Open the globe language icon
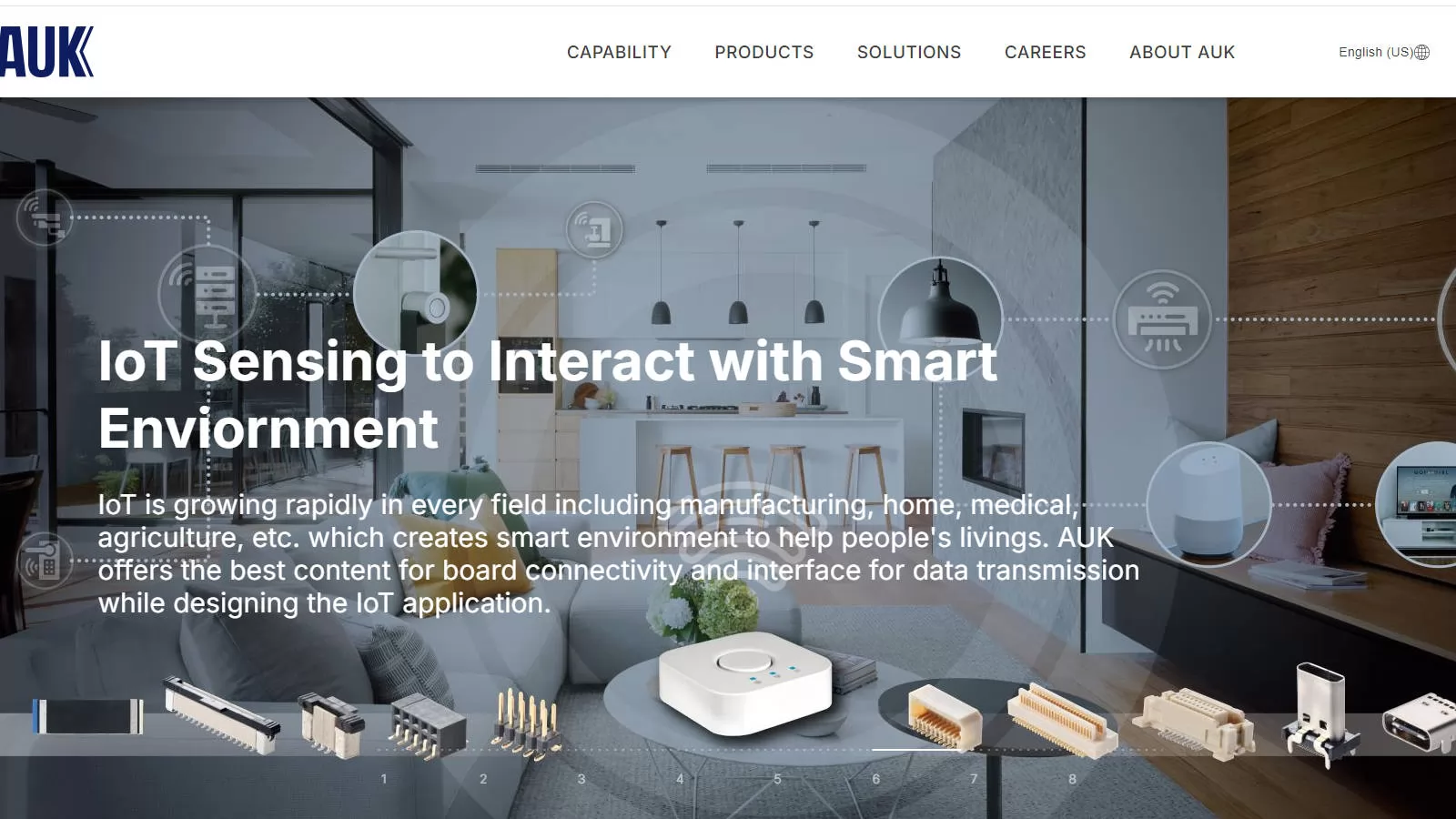This screenshot has width=1456, height=819. tap(1422, 52)
